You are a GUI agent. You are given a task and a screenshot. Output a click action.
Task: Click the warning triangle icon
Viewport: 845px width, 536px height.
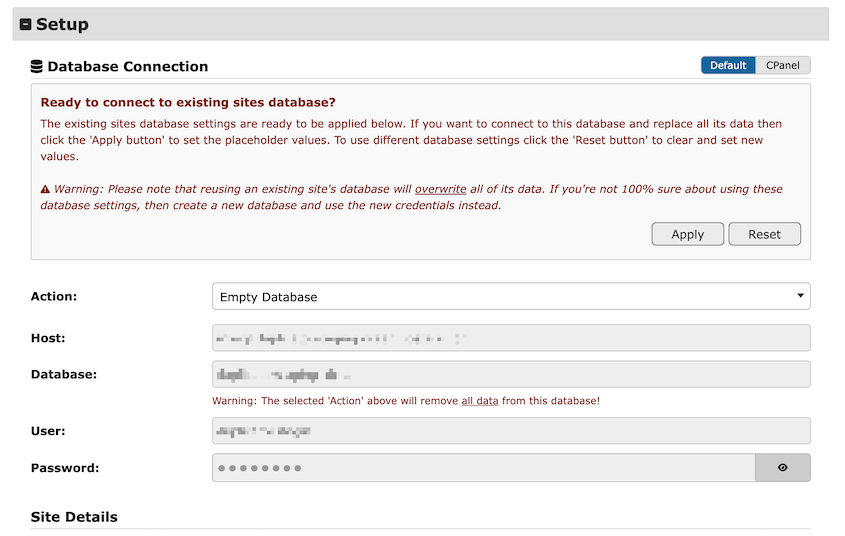[45, 189]
